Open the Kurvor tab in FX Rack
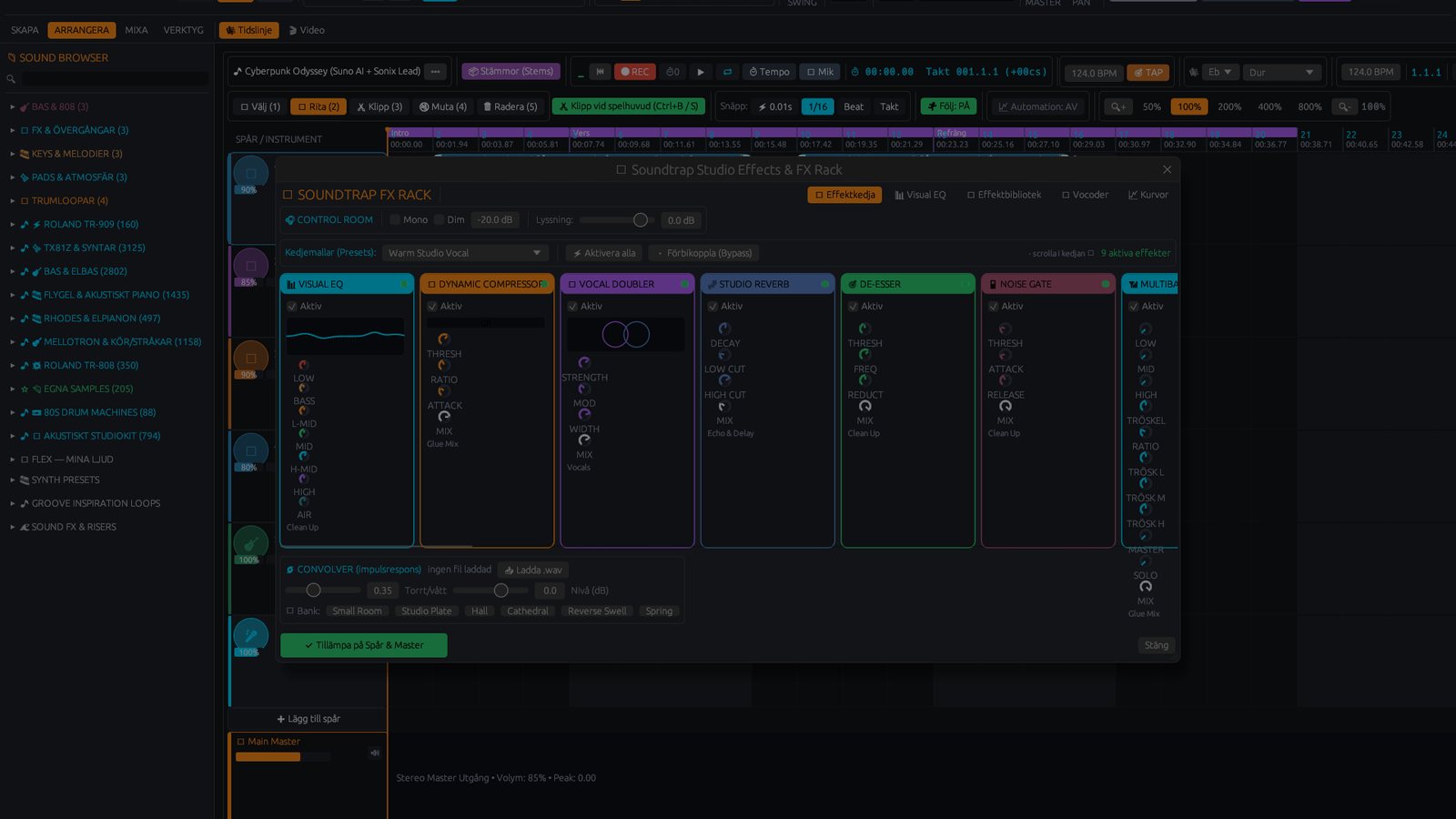 (1148, 195)
